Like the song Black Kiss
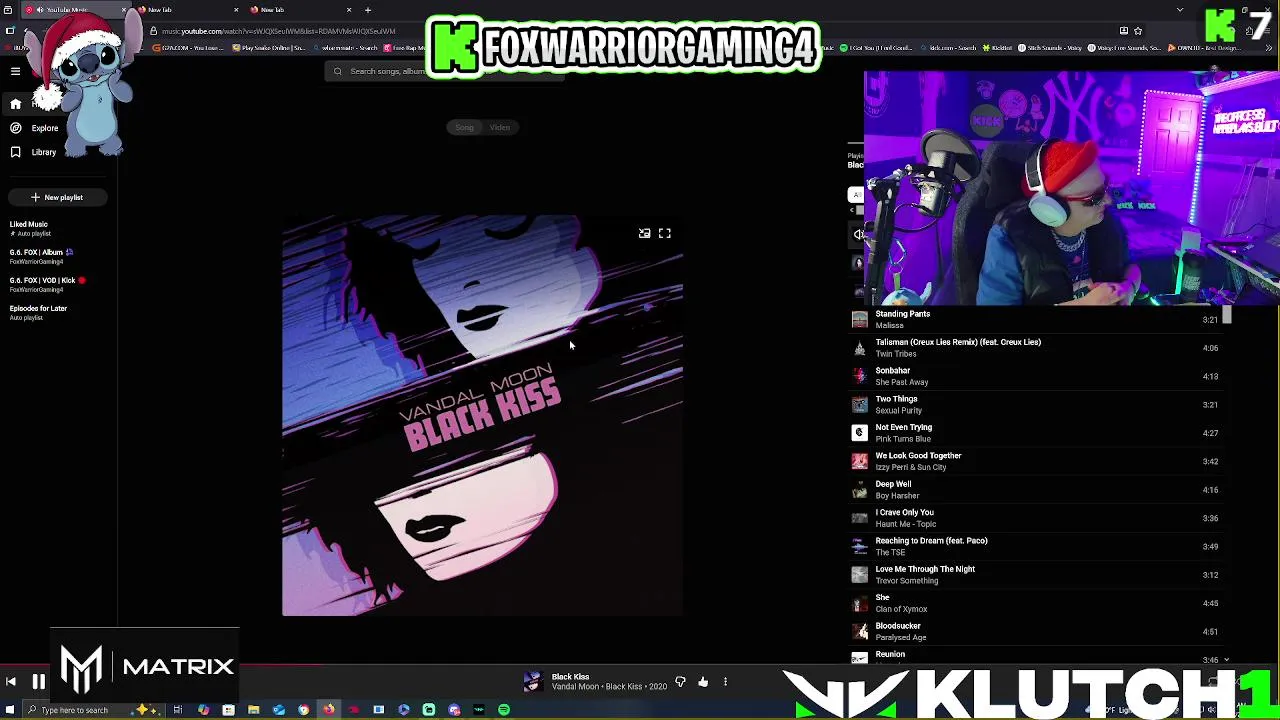The height and width of the screenshot is (720, 1280). click(703, 682)
